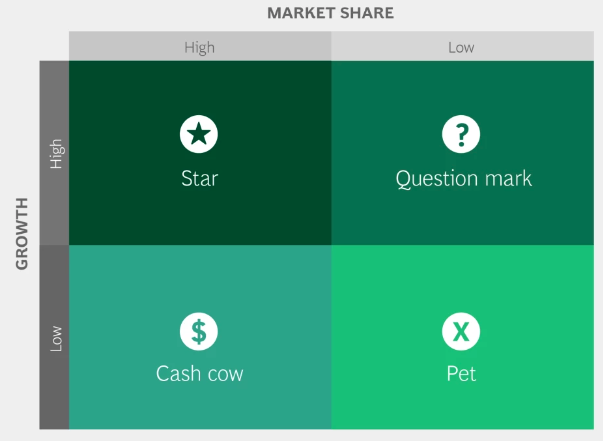The image size is (603, 441).
Task: Click the GROWTH vertical axis title
Action: (22, 234)
